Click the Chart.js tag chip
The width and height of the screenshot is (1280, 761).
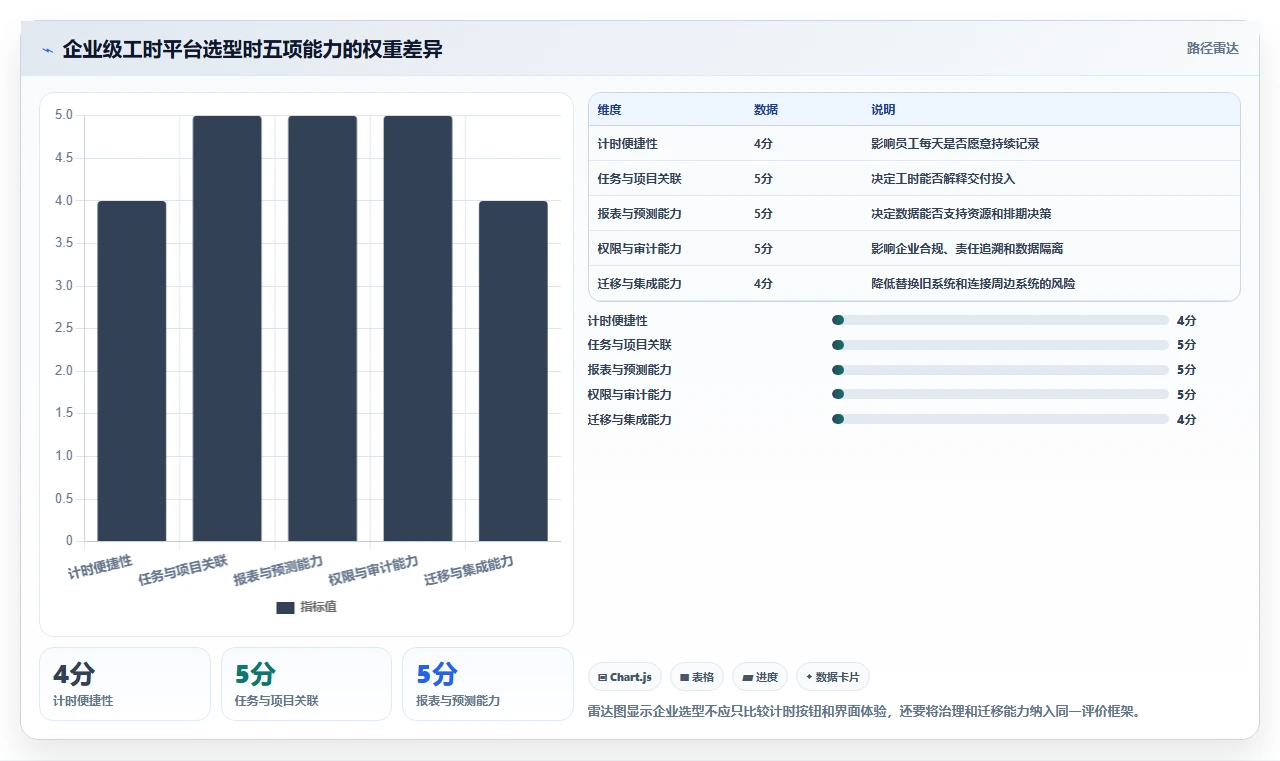[x=625, y=677]
